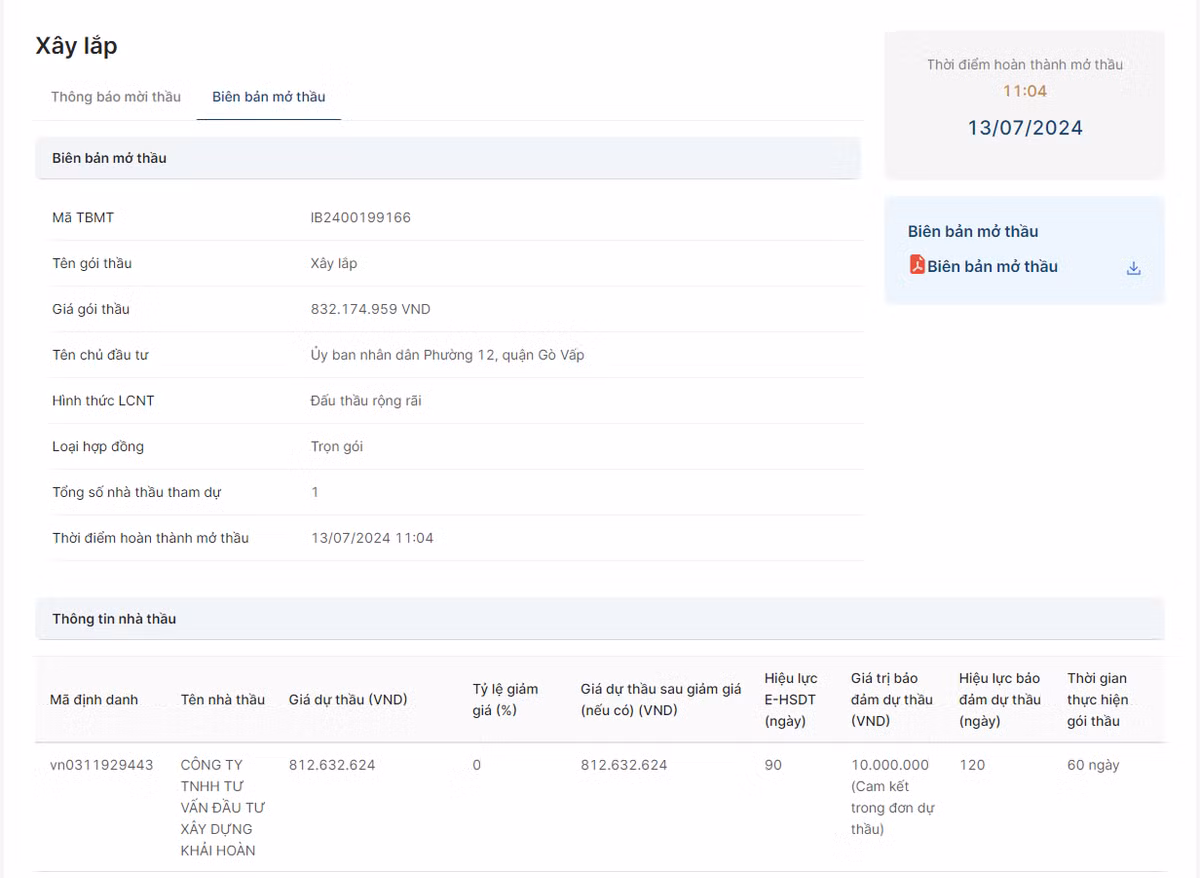The width and height of the screenshot is (1200, 878).
Task: Click the Giá dự thầu (VND) column header
Action: point(348,700)
